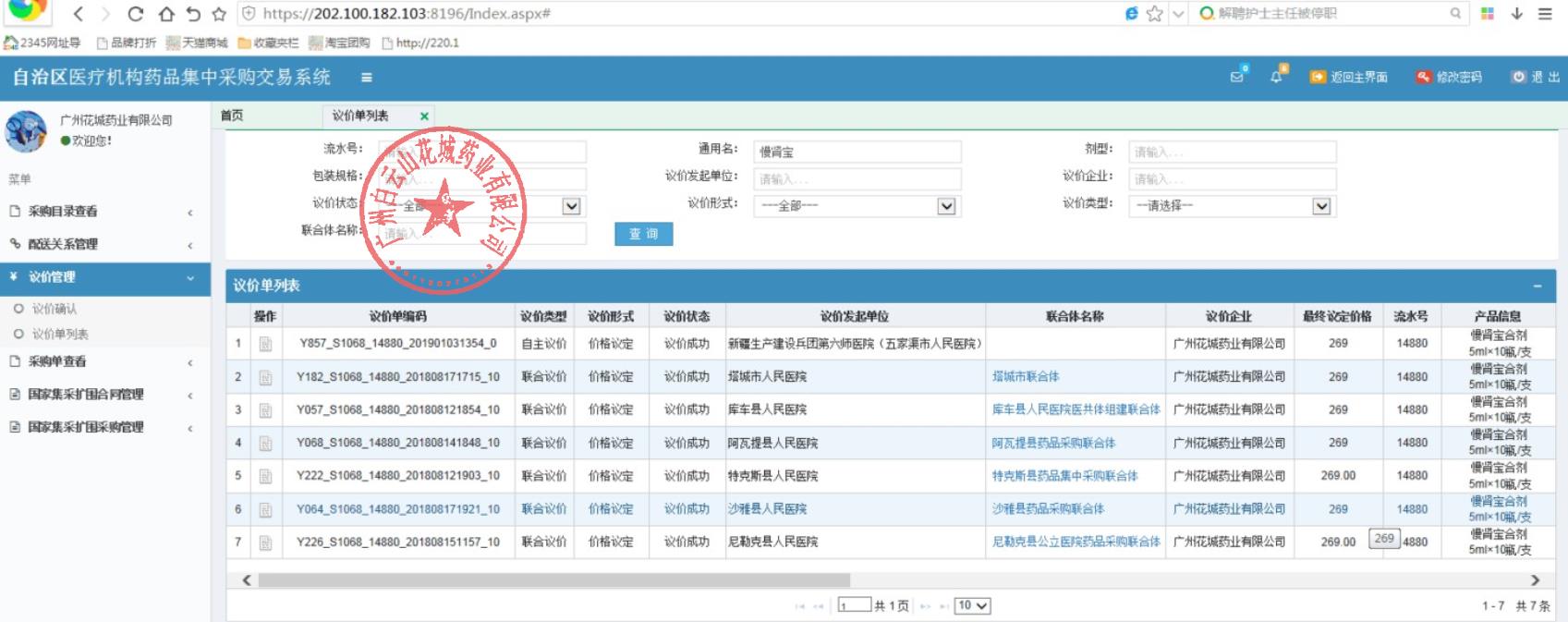Open the page size dropdown showing 10
1568x622 pixels.
[972, 606]
